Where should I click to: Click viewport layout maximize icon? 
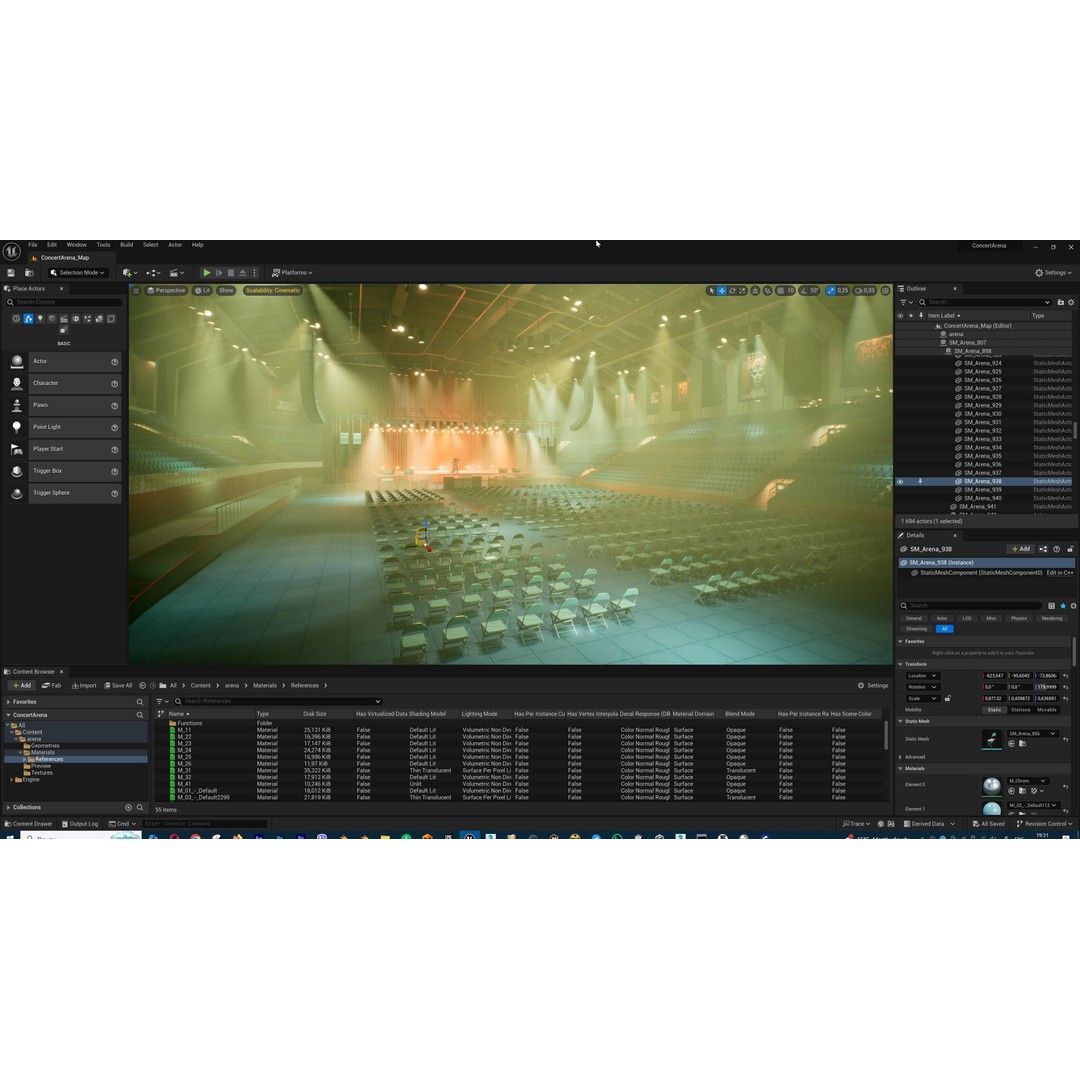click(x=885, y=291)
